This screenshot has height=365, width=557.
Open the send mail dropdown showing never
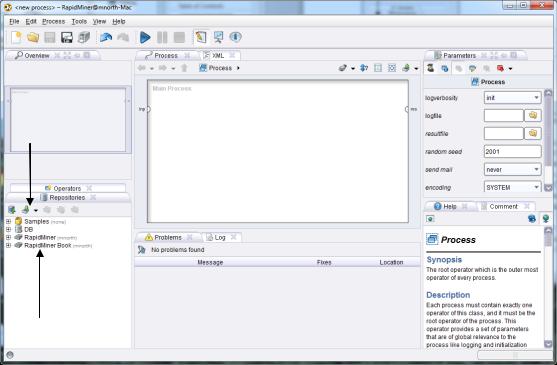pos(512,170)
